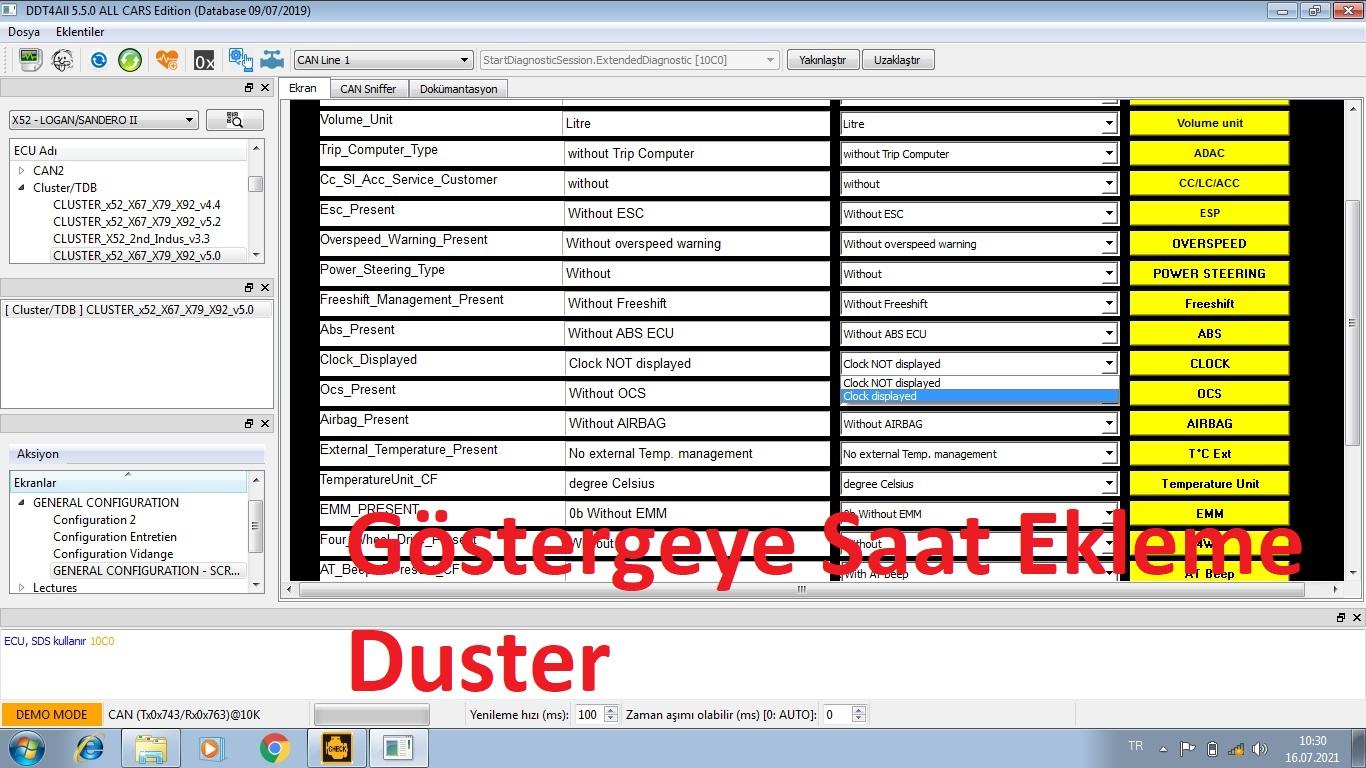Click the green circular reload toolbar icon
The width and height of the screenshot is (1366, 768).
[x=130, y=60]
